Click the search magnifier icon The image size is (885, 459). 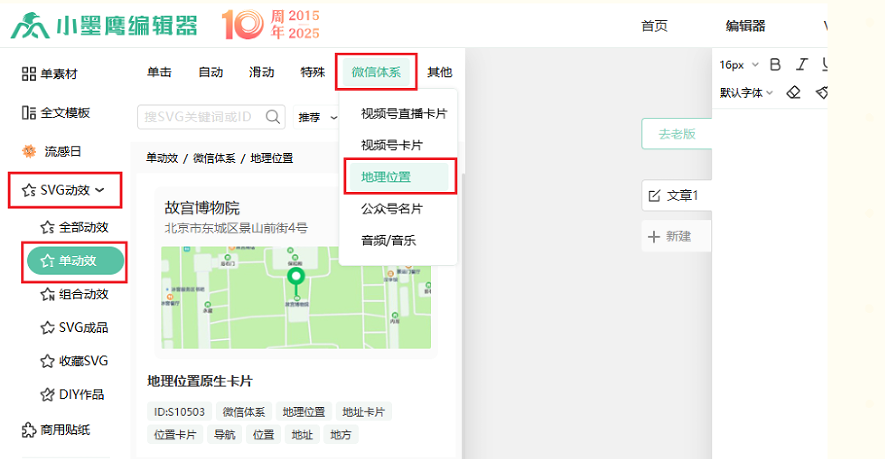[273, 117]
